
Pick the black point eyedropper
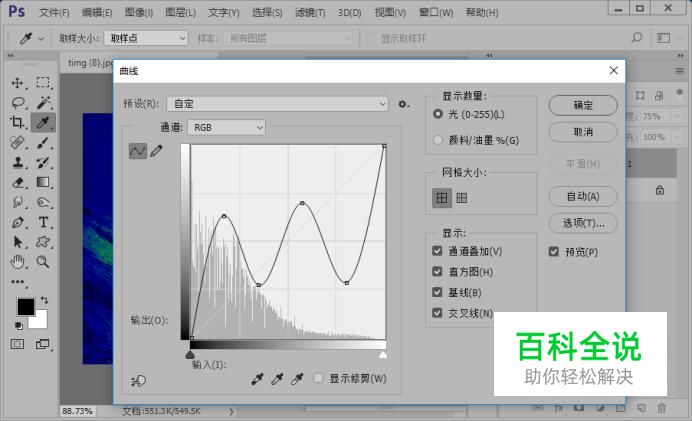click(257, 379)
